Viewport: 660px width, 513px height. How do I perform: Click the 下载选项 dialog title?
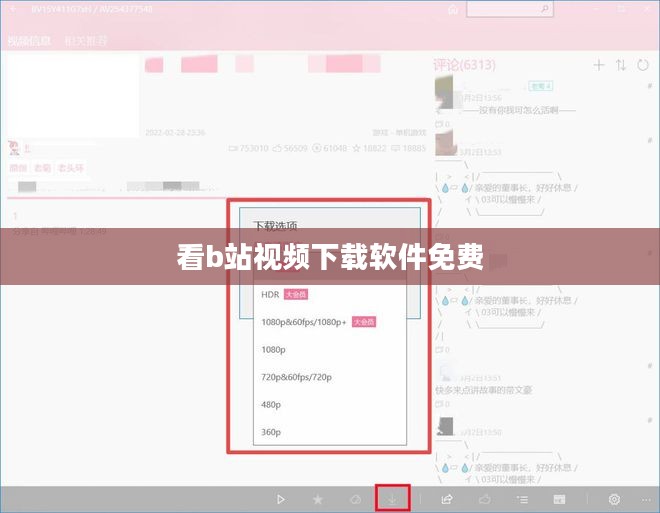(275, 226)
